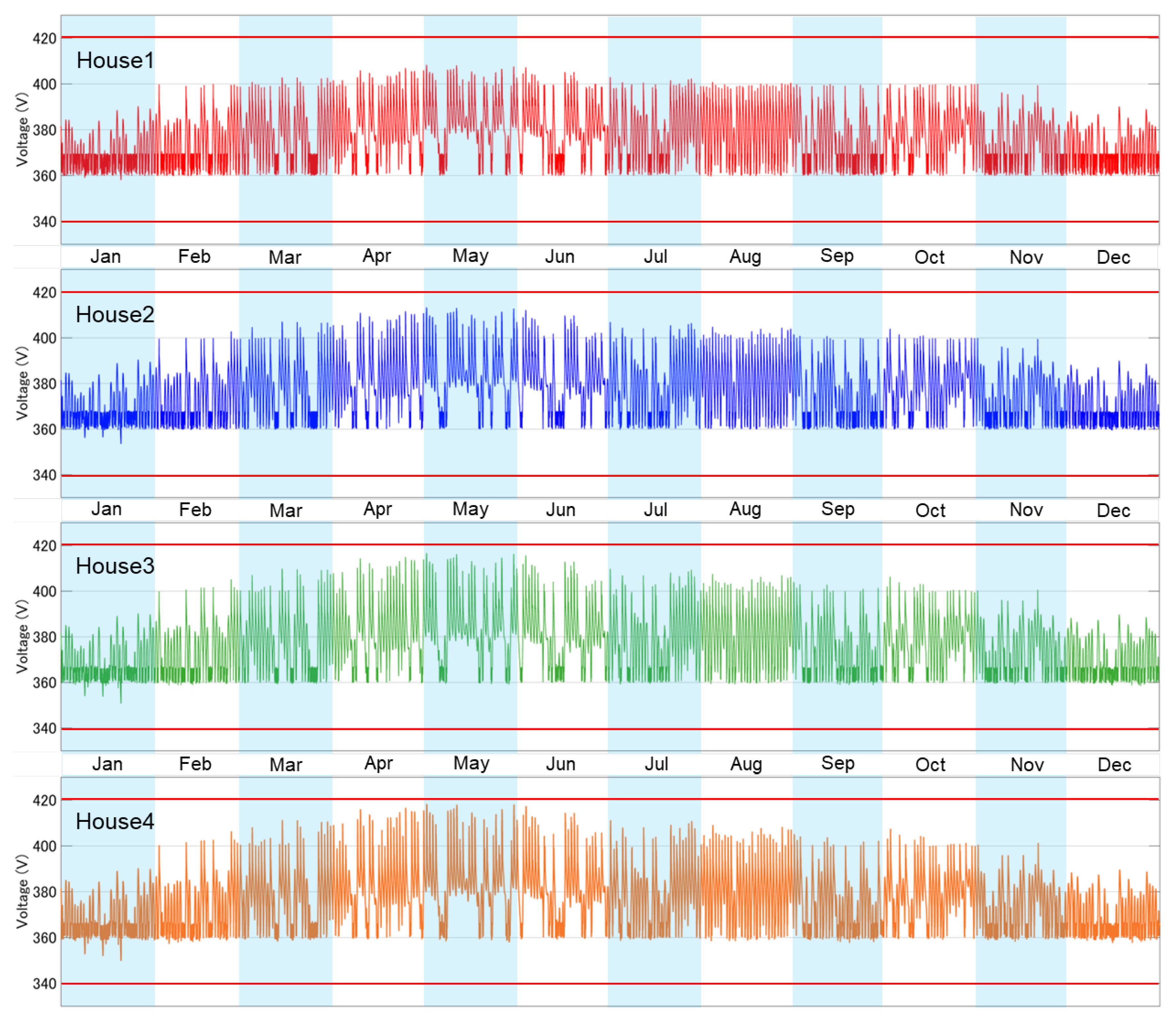Select the Dec label below House1 chart
Viewport: 1176px width, 1023px height.
tap(1113, 257)
